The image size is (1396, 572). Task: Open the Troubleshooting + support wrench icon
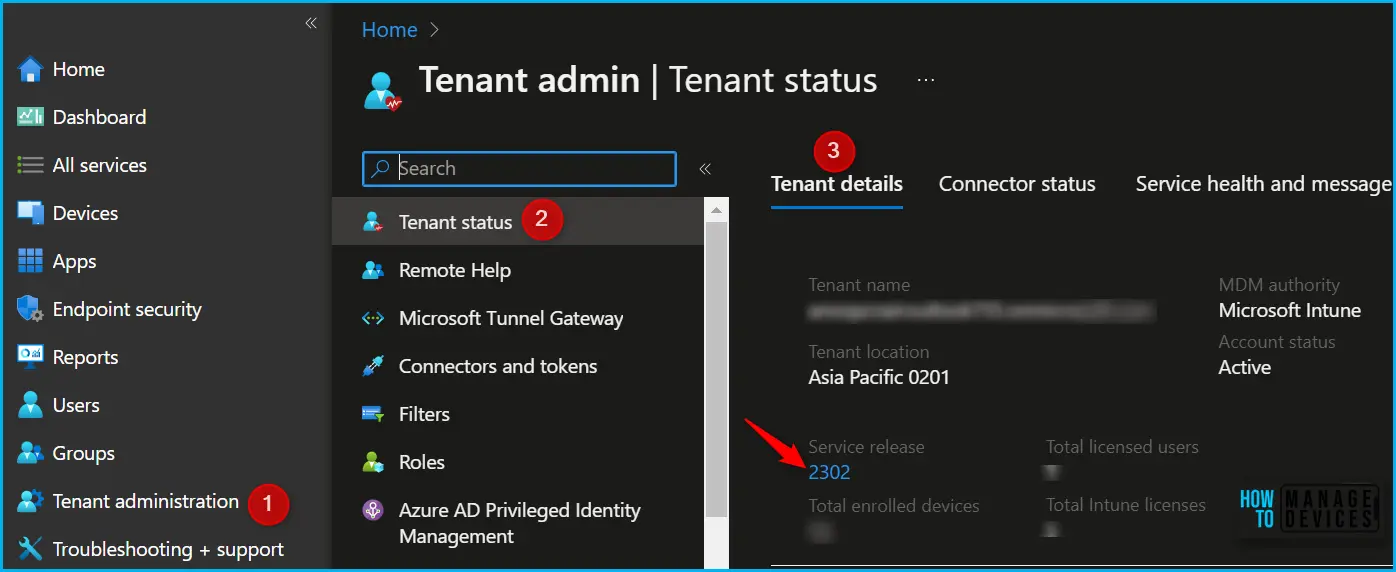coord(30,549)
